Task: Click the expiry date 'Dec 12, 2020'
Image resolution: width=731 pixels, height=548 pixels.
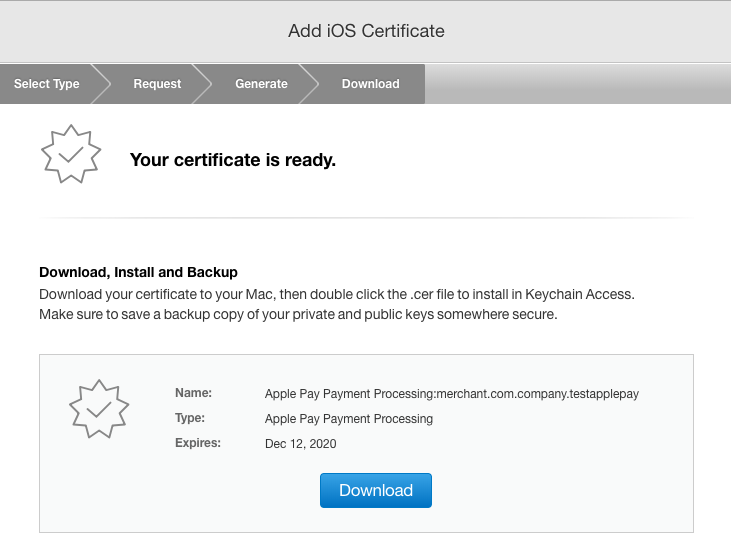Action: (301, 444)
